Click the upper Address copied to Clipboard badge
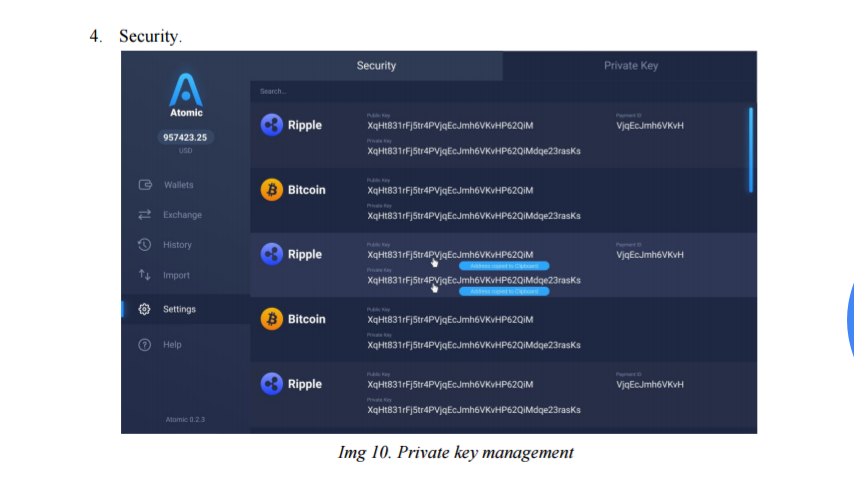This screenshot has width=854, height=480. tap(504, 266)
